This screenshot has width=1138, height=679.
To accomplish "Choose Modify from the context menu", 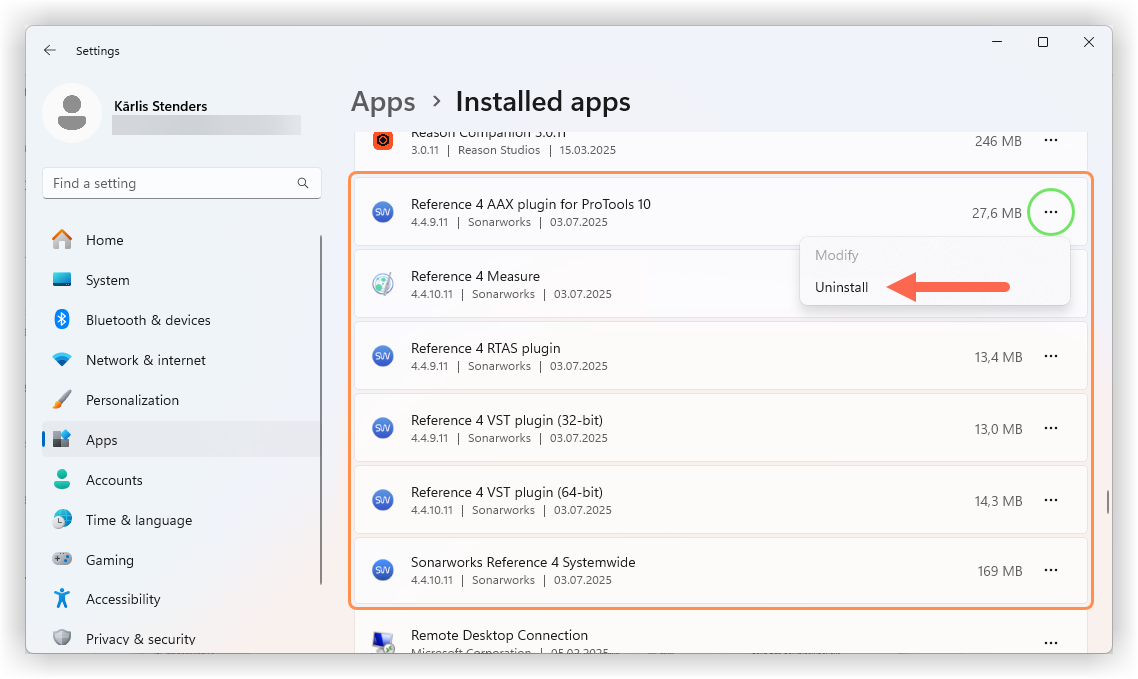I will [x=836, y=255].
